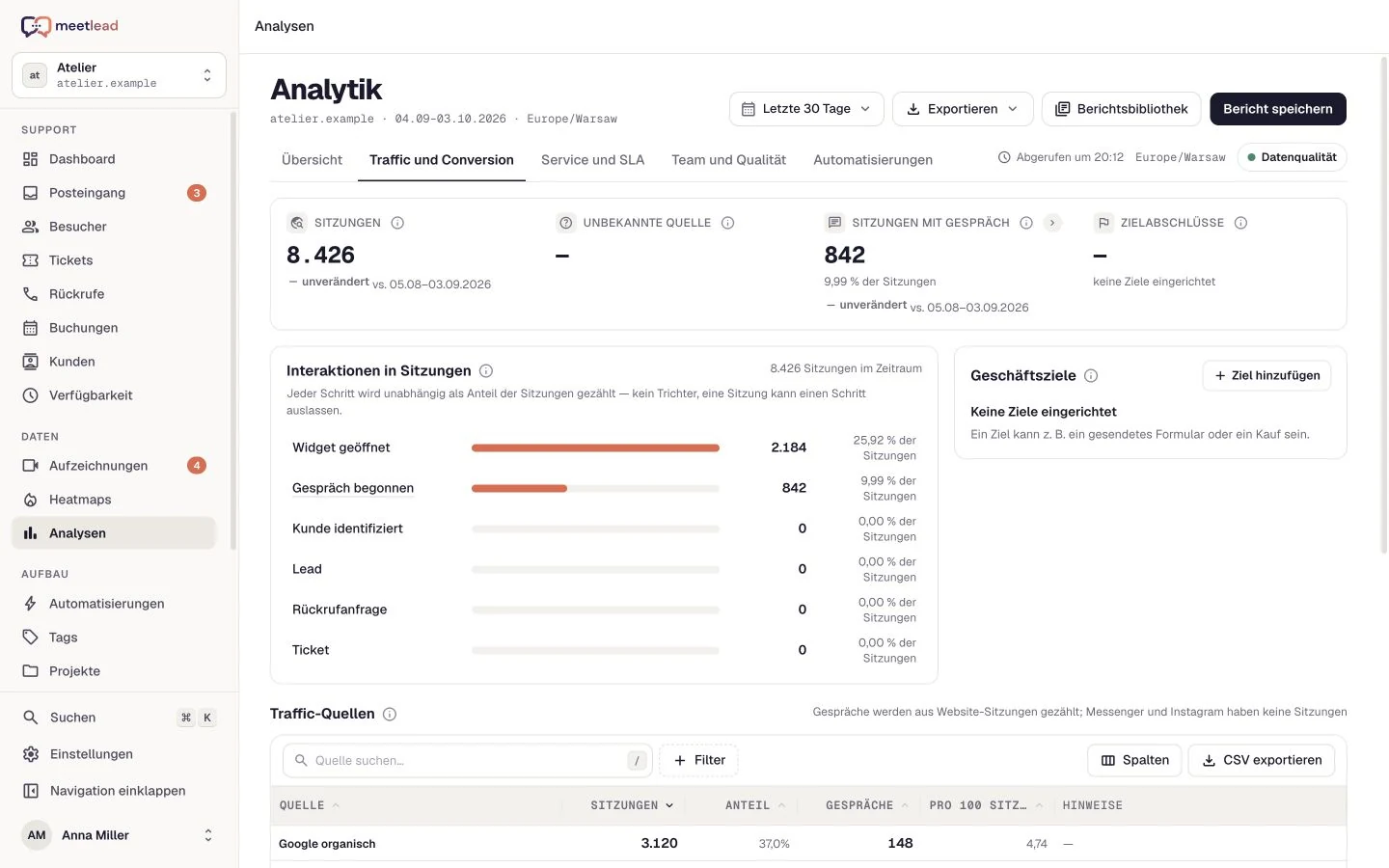Open Automatisierungen in the sidebar
The height and width of the screenshot is (868, 1389).
(x=114, y=604)
